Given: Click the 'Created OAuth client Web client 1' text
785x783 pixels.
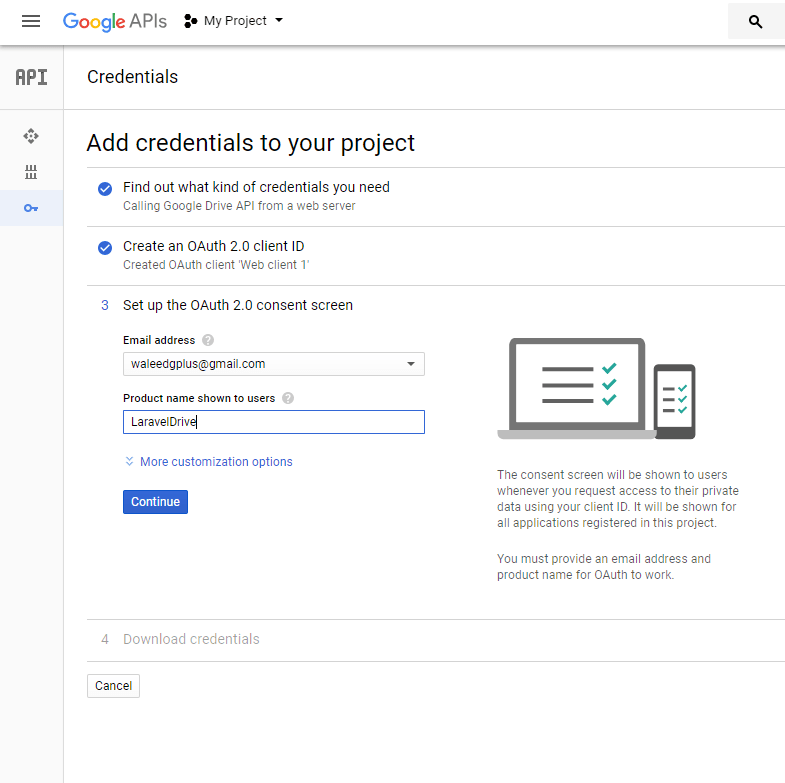Looking at the screenshot, I should (x=216, y=265).
